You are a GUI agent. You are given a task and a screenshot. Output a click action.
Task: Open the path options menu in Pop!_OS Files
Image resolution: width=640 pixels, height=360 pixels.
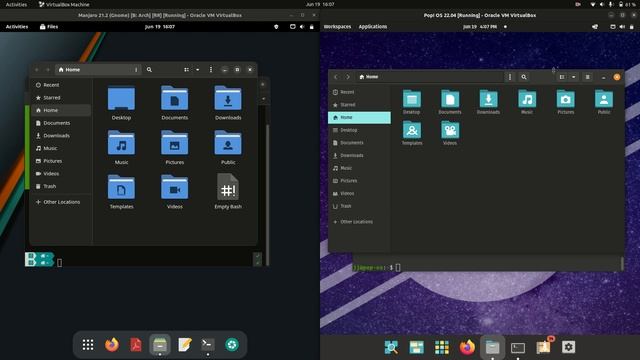pos(509,77)
